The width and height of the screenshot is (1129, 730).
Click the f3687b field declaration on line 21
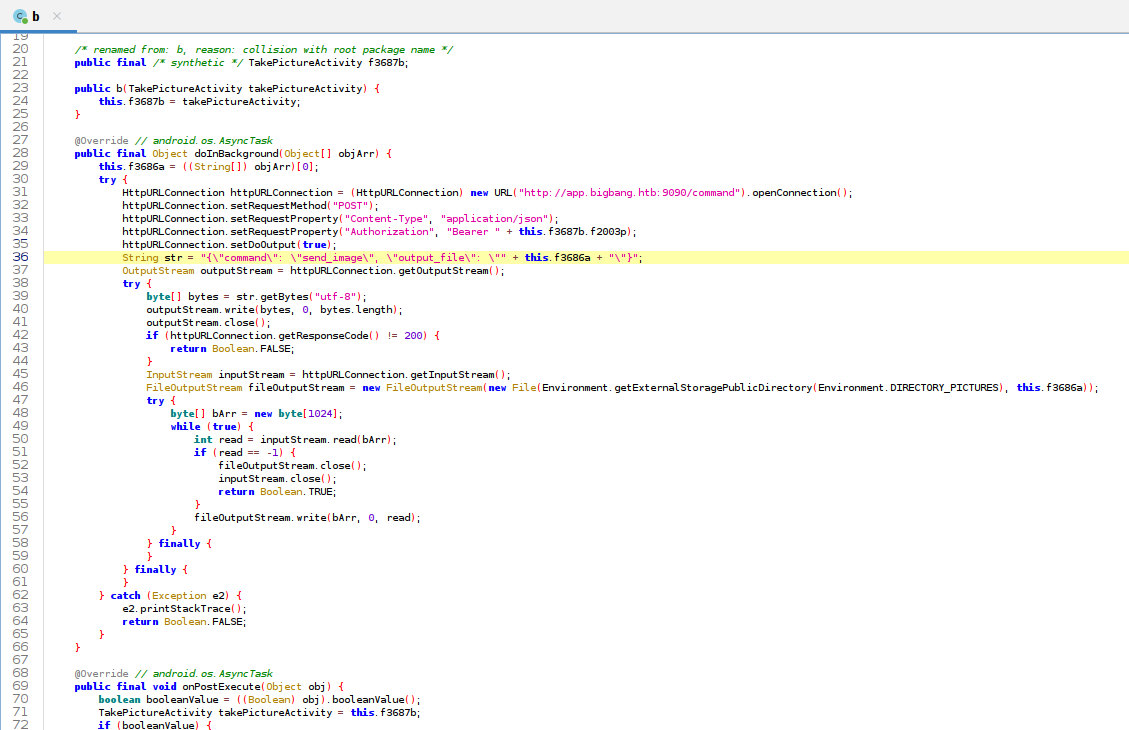[385, 63]
